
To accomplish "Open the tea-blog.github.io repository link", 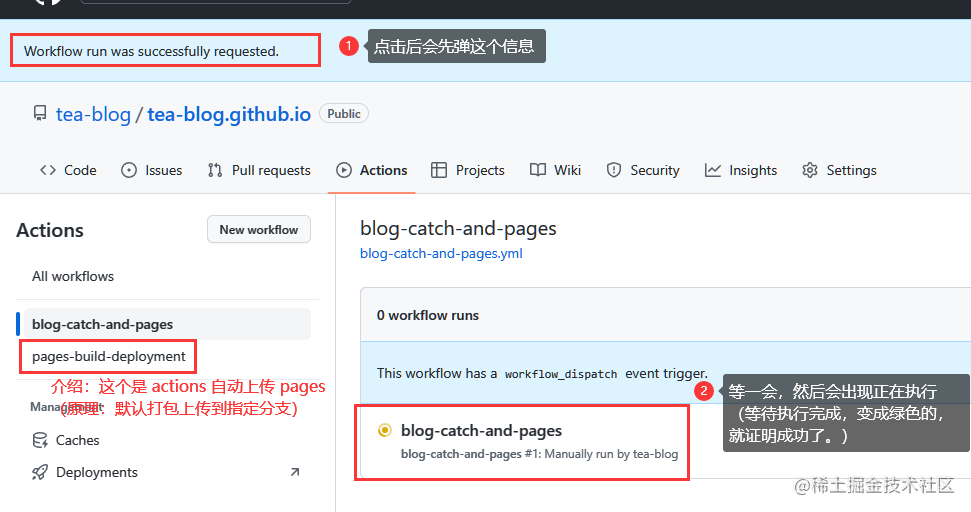I will (229, 114).
